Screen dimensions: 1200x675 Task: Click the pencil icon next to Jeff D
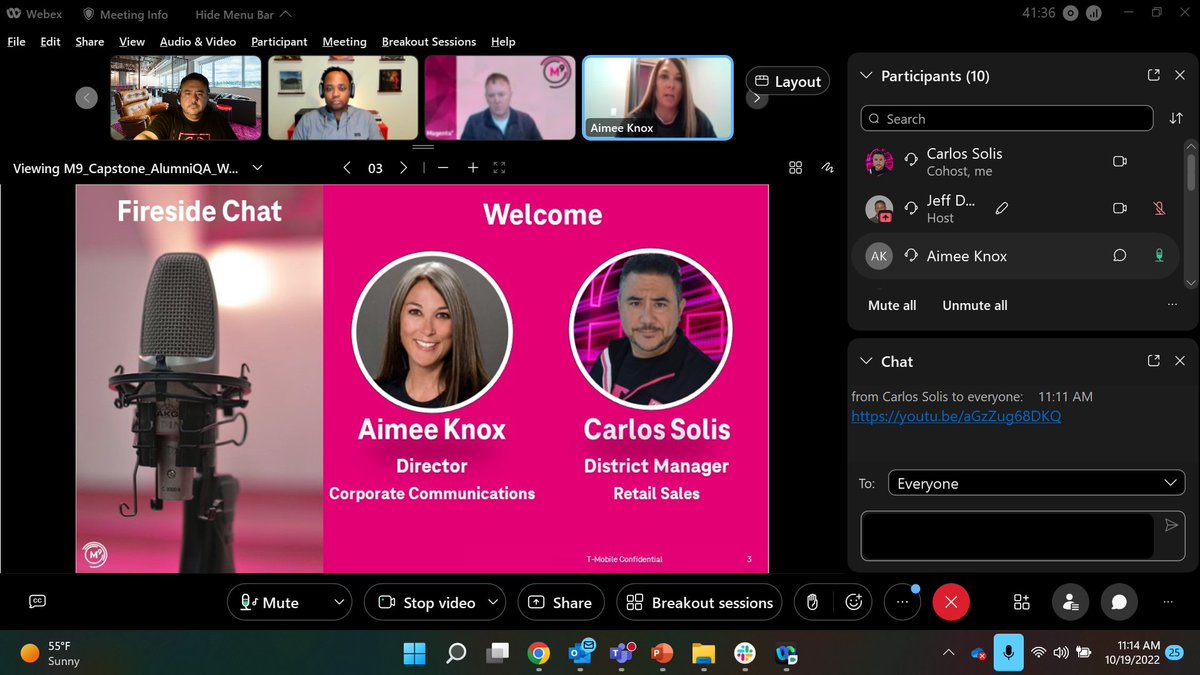(x=1001, y=208)
